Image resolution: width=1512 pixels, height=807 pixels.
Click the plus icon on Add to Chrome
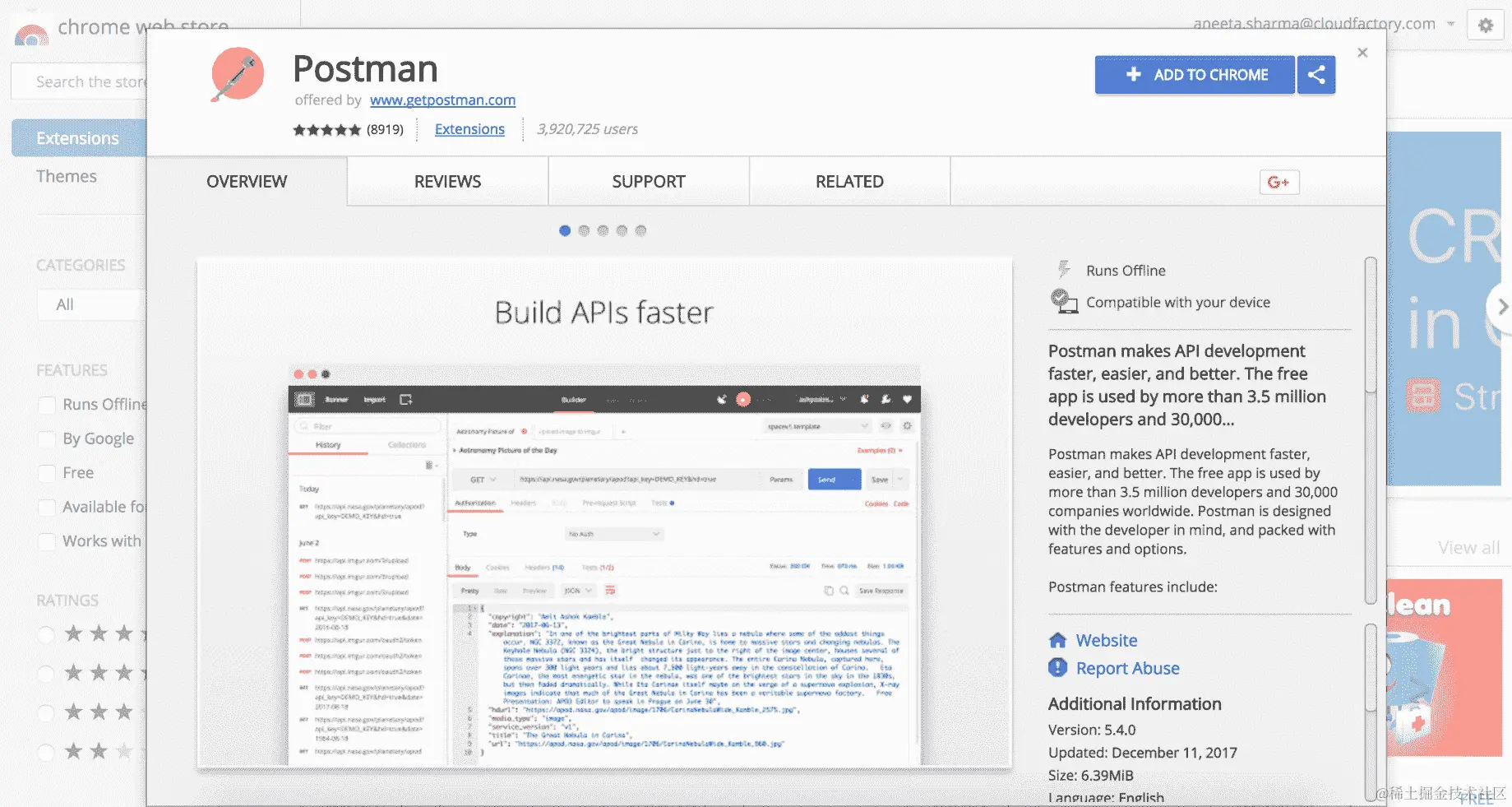click(1134, 74)
